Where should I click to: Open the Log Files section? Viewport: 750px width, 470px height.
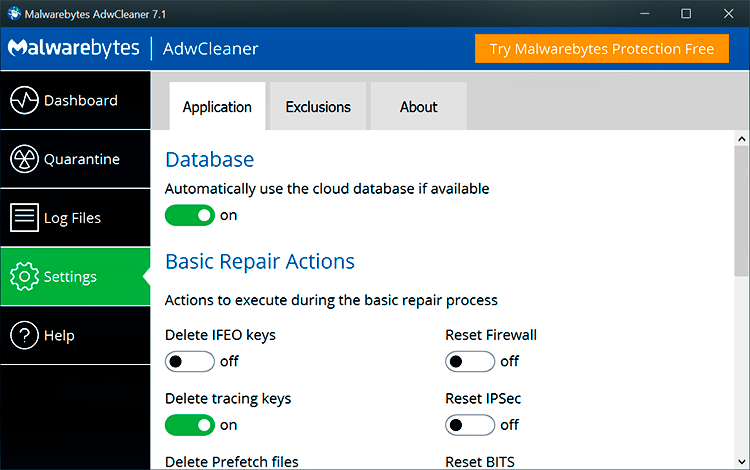pos(76,218)
